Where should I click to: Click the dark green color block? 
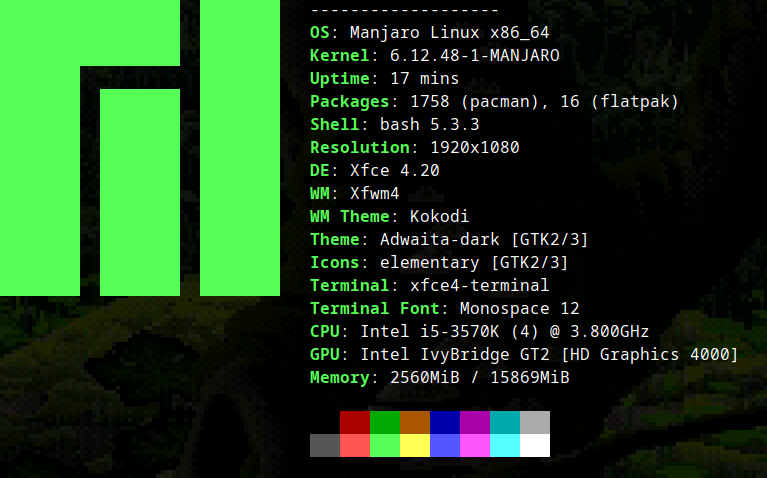click(385, 423)
